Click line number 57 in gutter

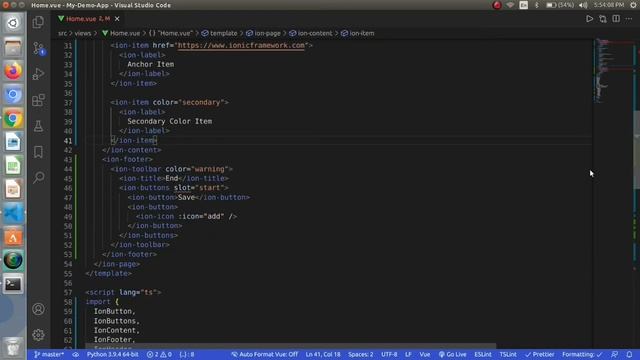point(68,293)
